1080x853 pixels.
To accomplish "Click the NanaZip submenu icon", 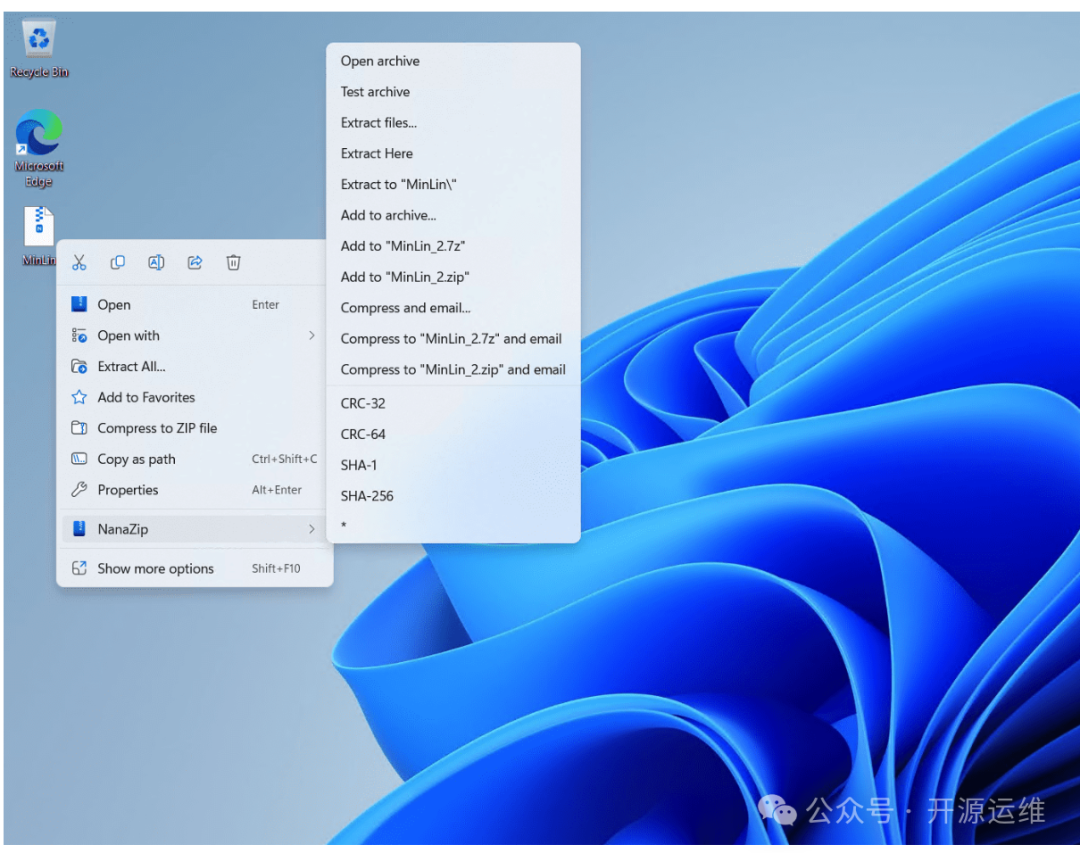I will click(79, 528).
